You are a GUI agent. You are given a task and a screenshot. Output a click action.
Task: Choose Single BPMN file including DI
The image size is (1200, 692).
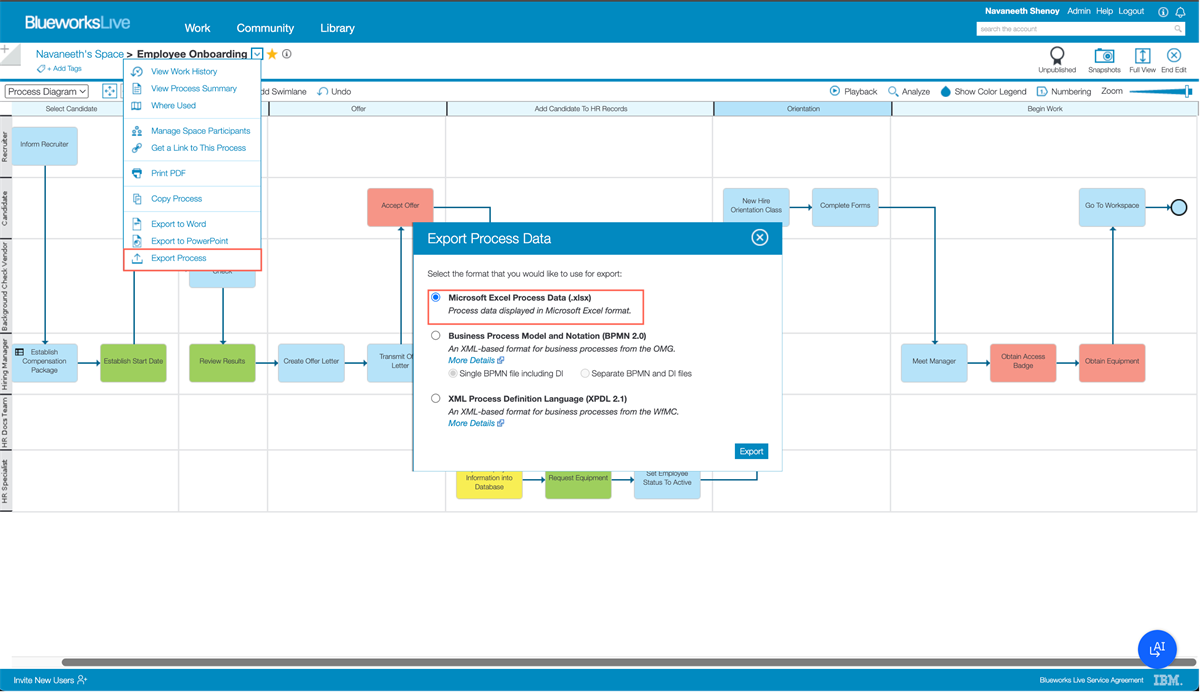[x=453, y=374]
